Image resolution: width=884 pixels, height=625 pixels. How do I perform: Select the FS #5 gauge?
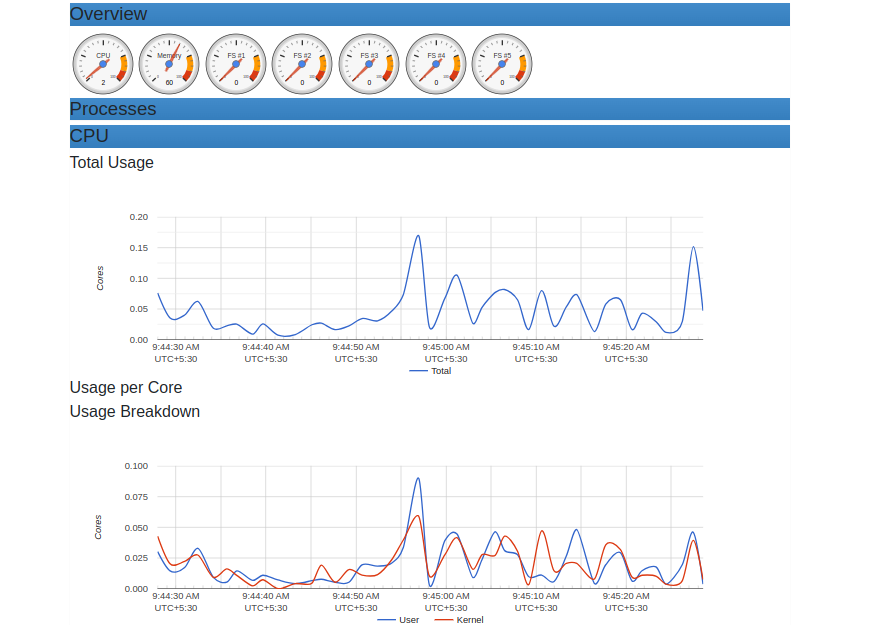coord(502,63)
